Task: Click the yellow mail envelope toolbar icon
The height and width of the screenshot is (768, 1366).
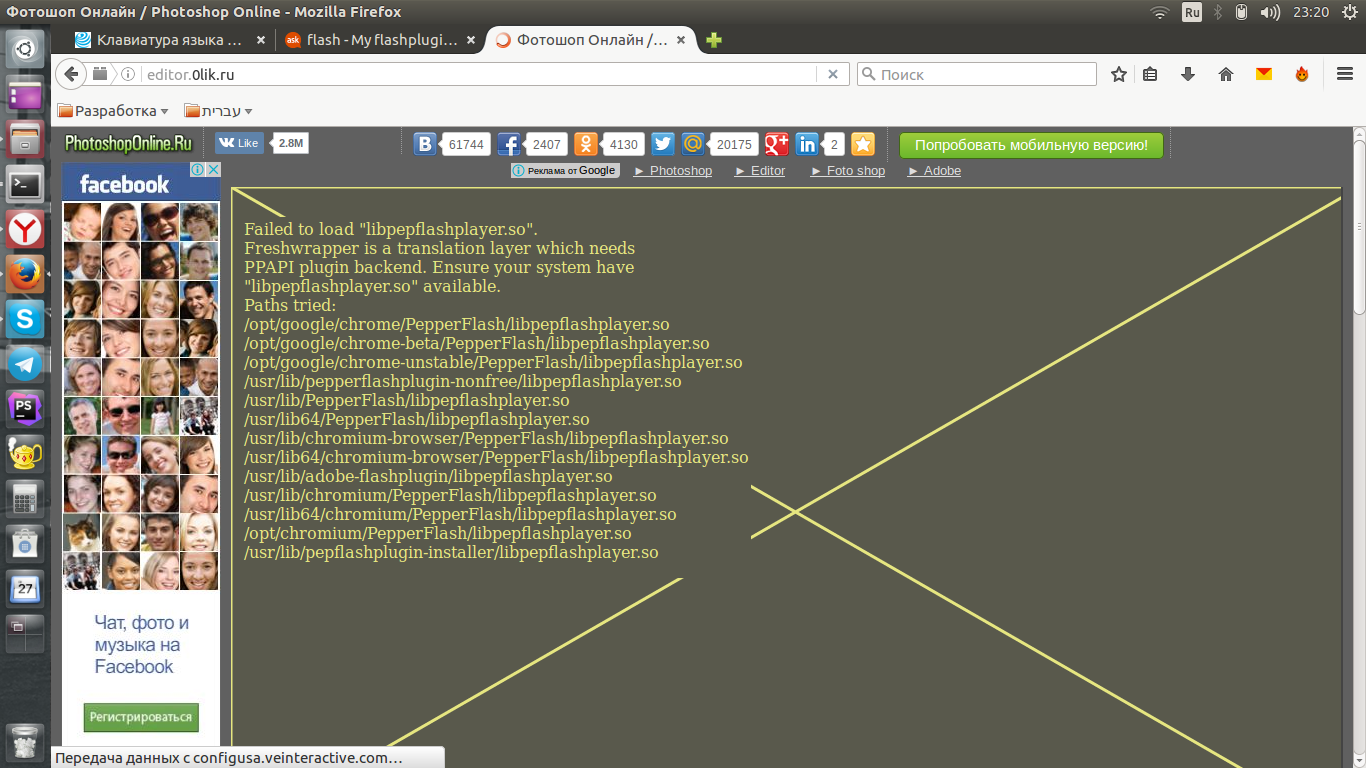Action: pyautogui.click(x=1264, y=74)
